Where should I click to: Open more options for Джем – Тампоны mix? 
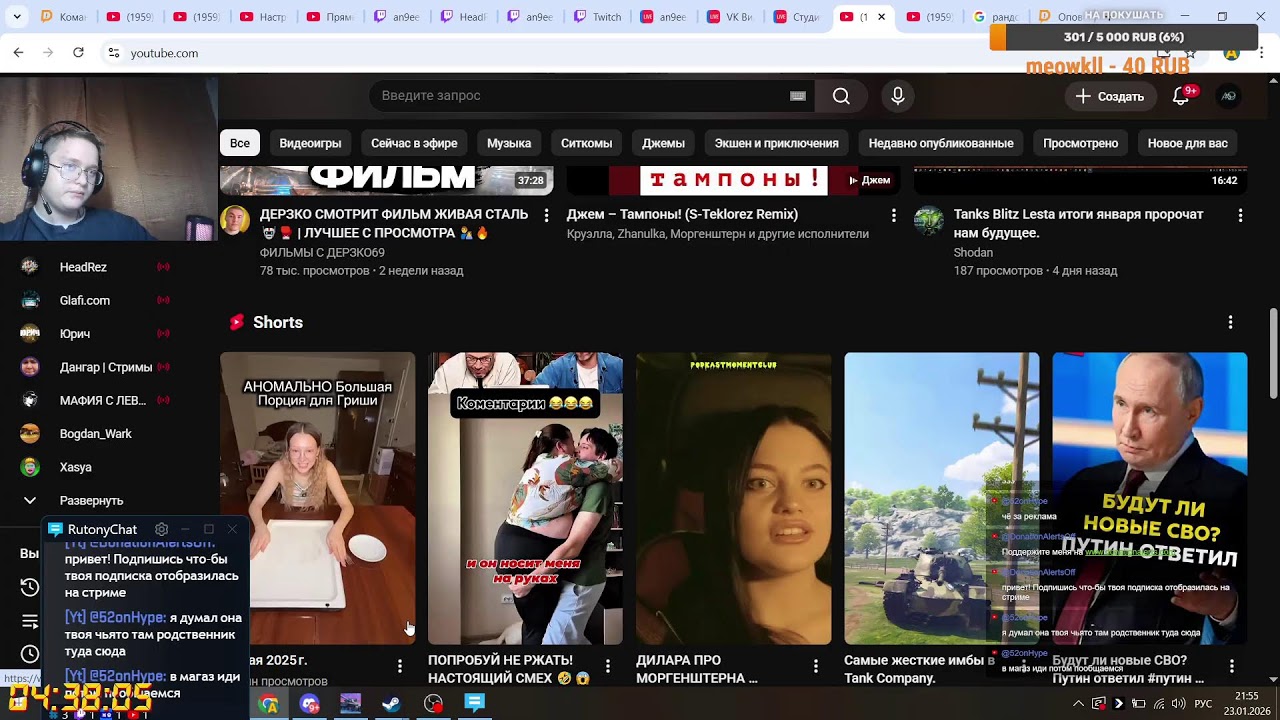pos(894,215)
